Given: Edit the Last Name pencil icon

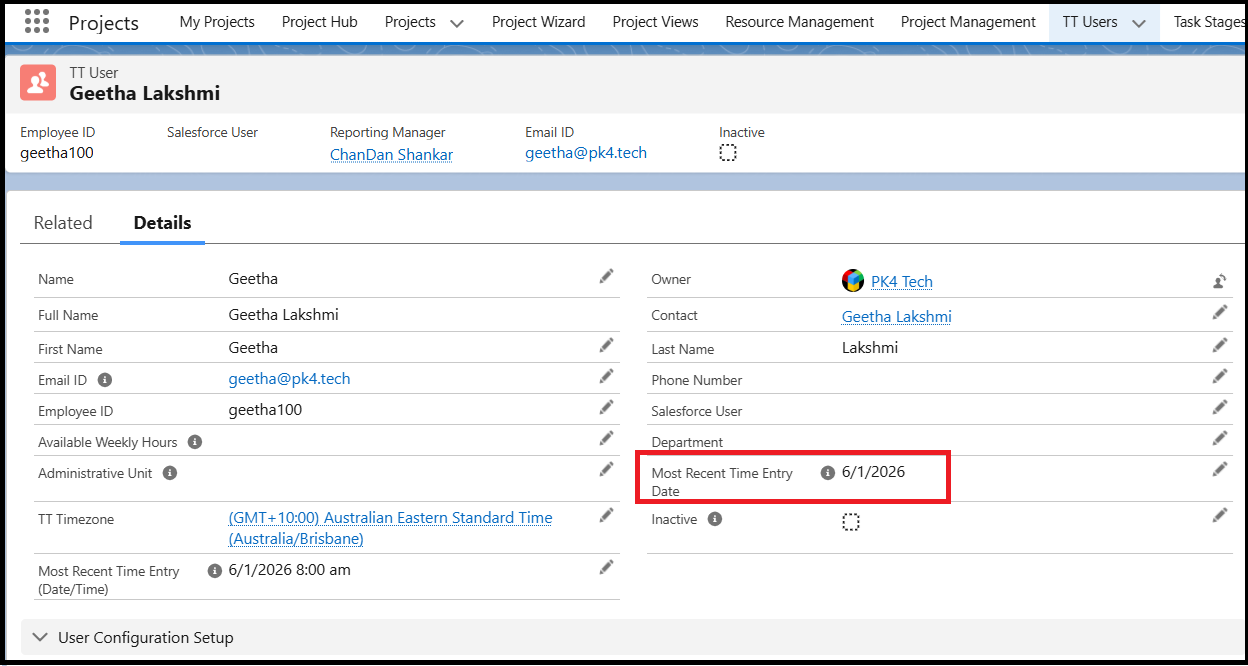Looking at the screenshot, I should coord(1220,345).
